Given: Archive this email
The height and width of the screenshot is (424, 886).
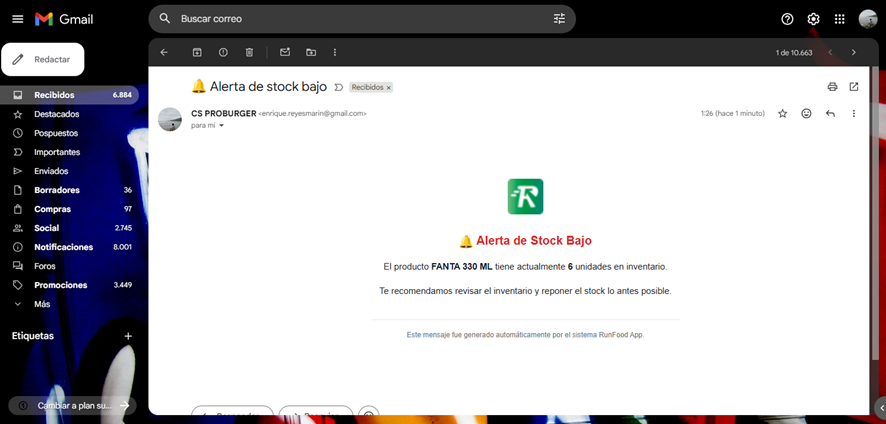Looking at the screenshot, I should (x=197, y=52).
